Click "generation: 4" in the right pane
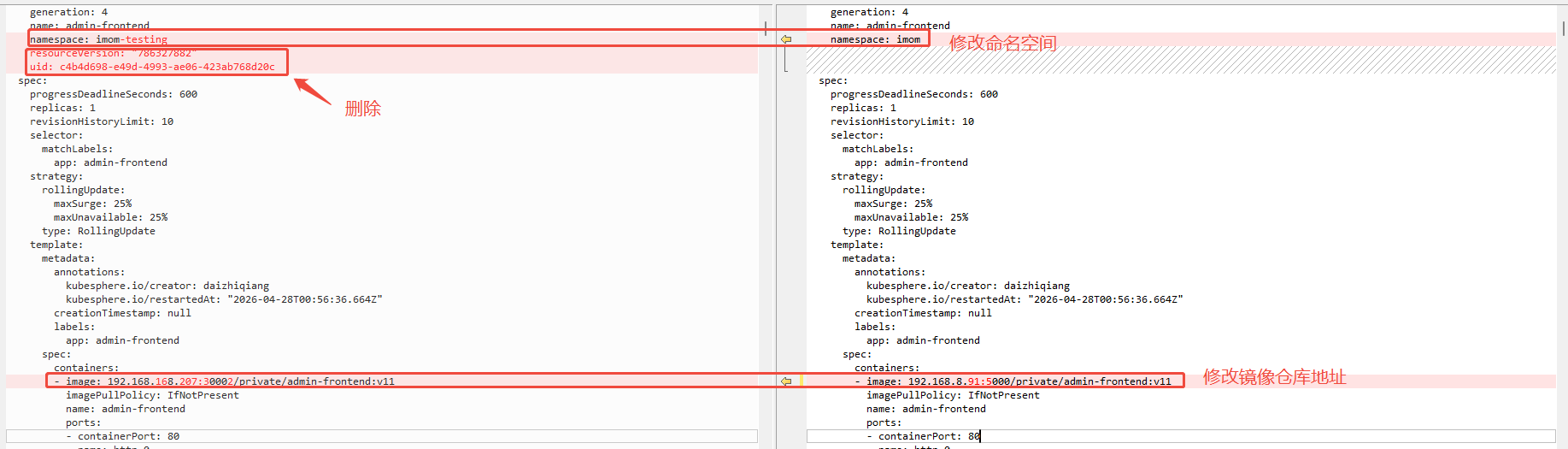This screenshot has height=449, width=1568. [869, 12]
